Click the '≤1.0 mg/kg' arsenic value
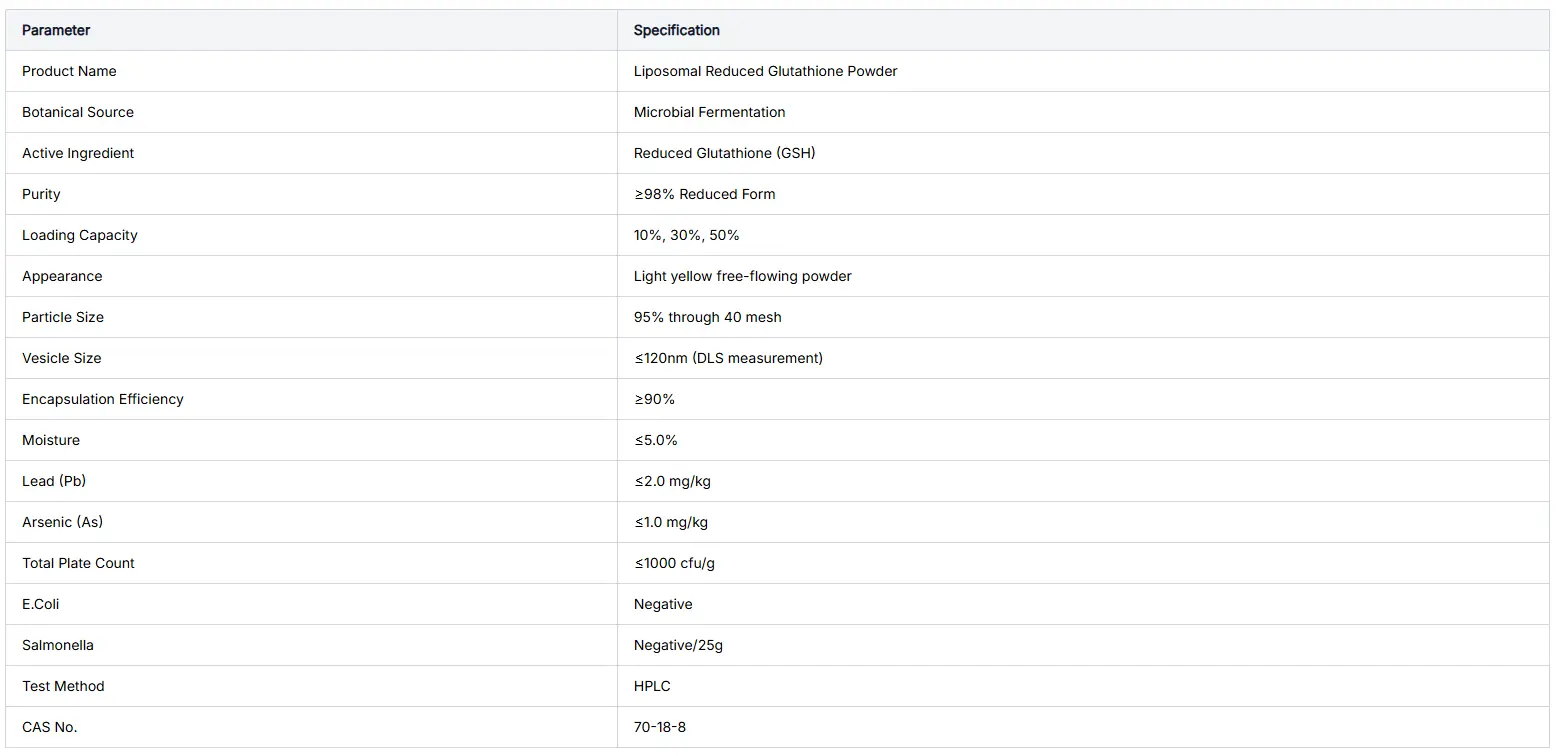The height and width of the screenshot is (756, 1555). 670,522
